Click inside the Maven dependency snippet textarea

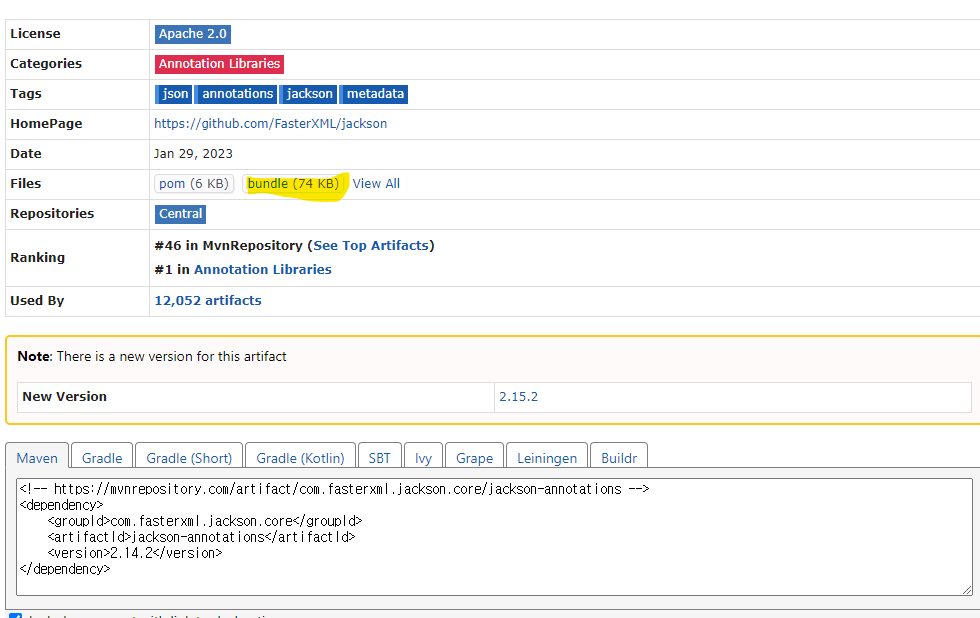[x=494, y=537]
